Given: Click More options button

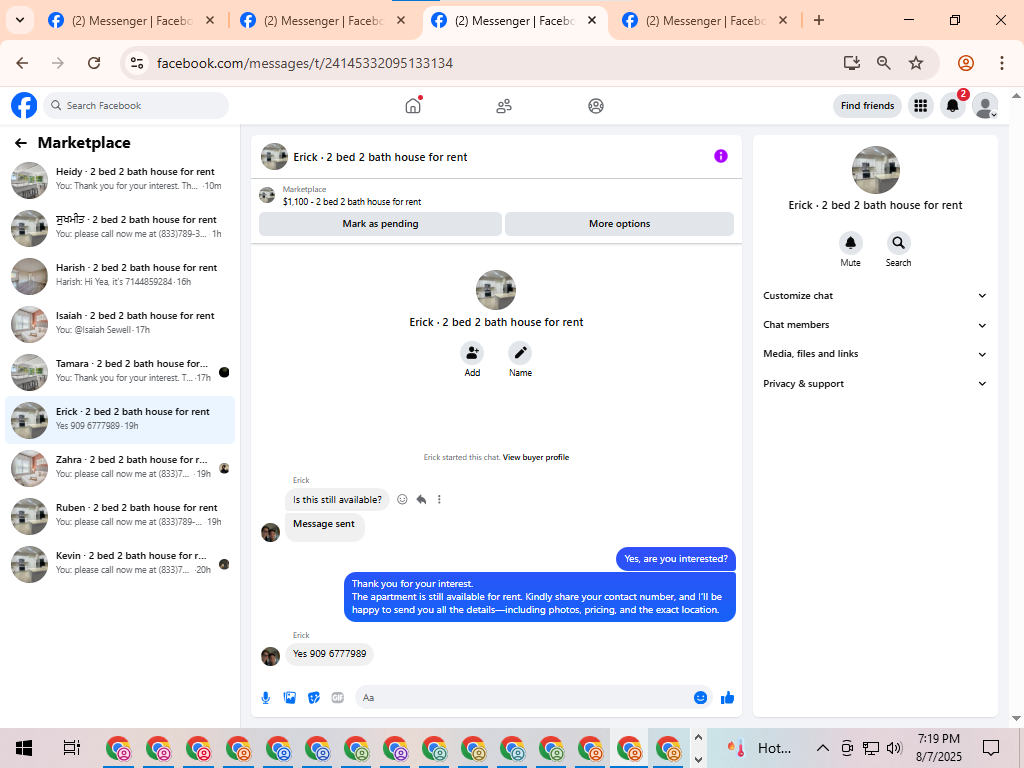Looking at the screenshot, I should click(619, 223).
